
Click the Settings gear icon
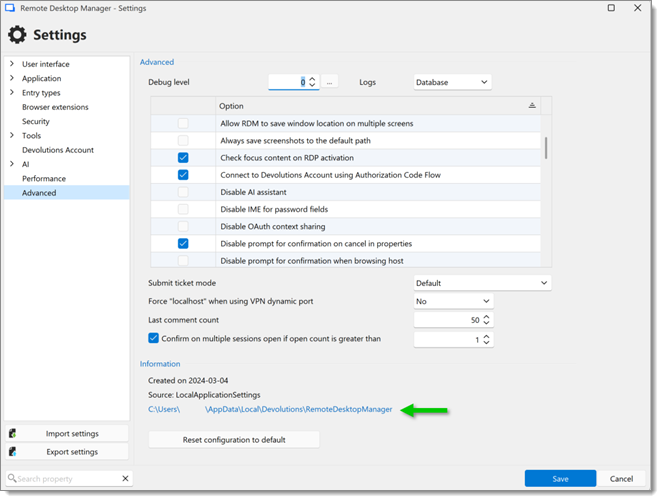[x=17, y=36]
